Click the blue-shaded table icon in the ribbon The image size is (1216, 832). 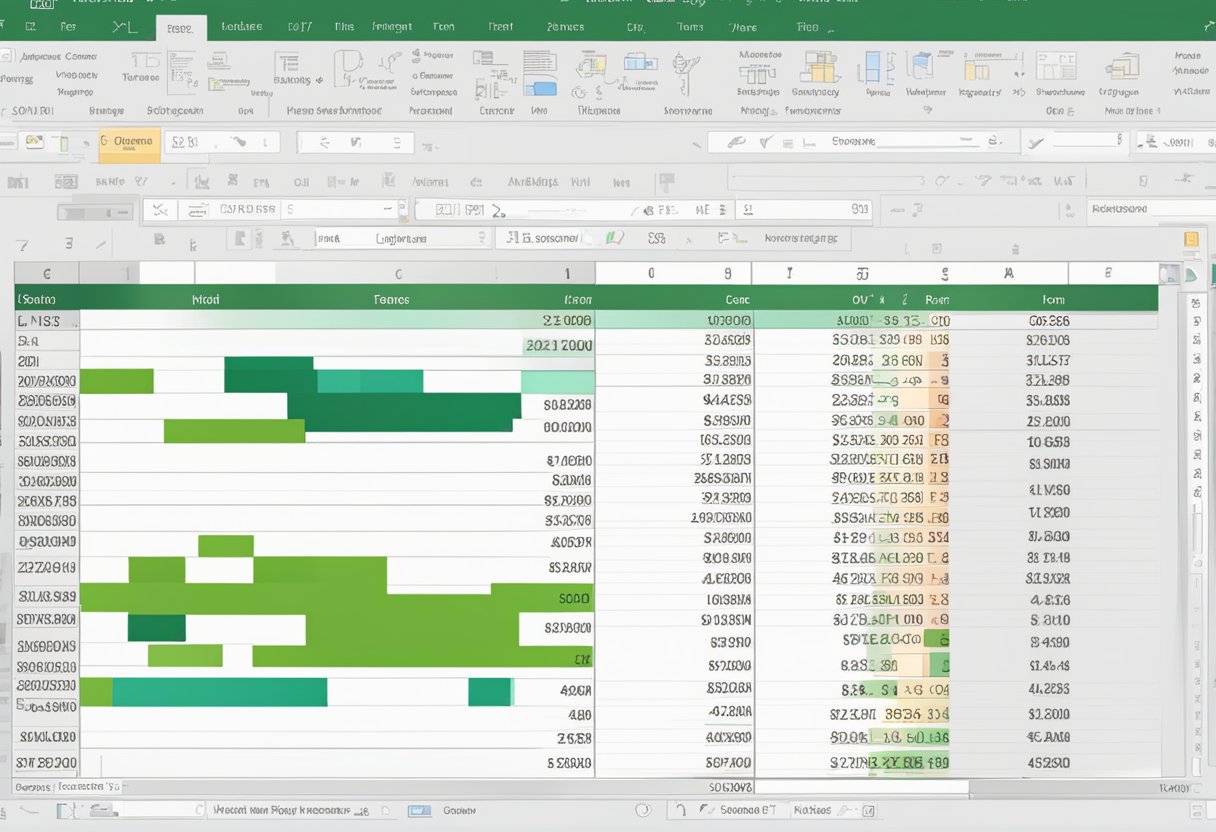(x=539, y=68)
